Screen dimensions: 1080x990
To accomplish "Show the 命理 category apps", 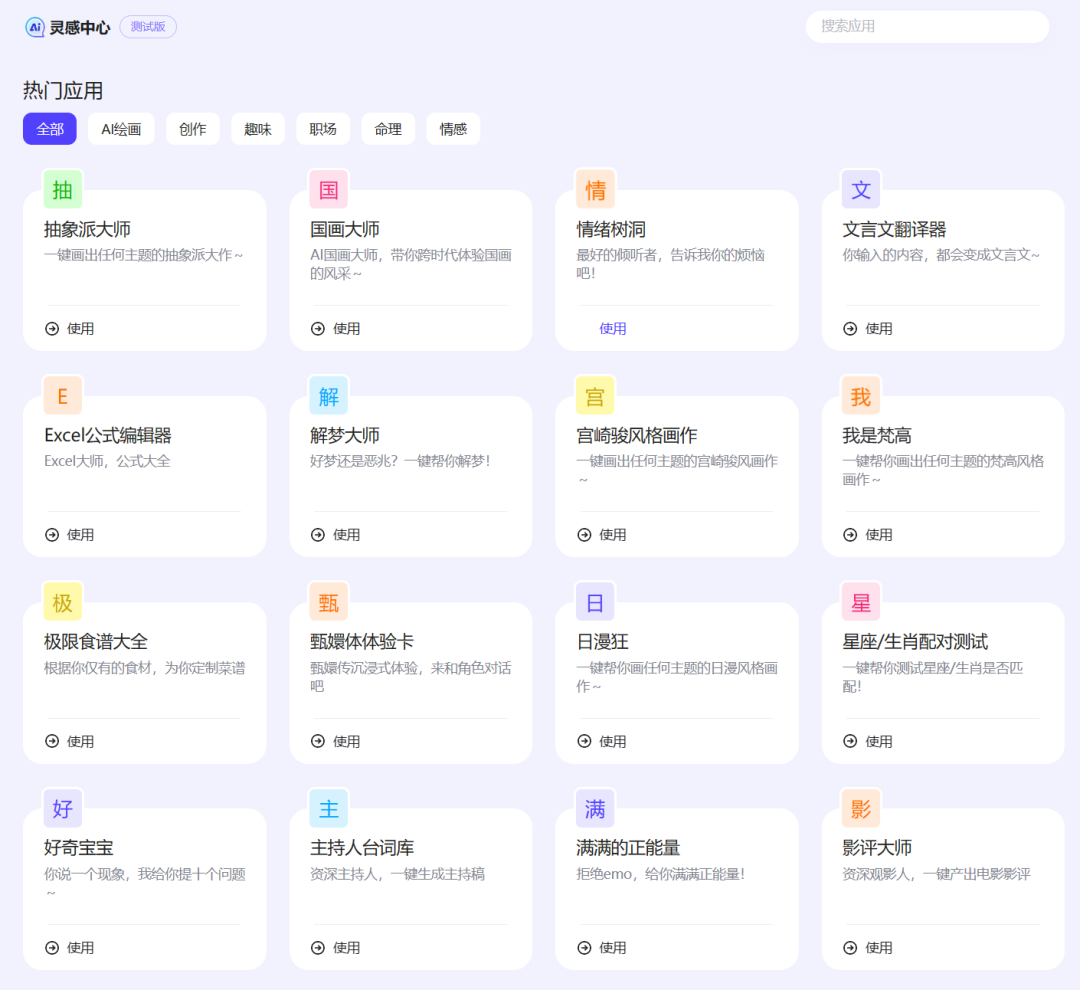I will click(x=388, y=129).
